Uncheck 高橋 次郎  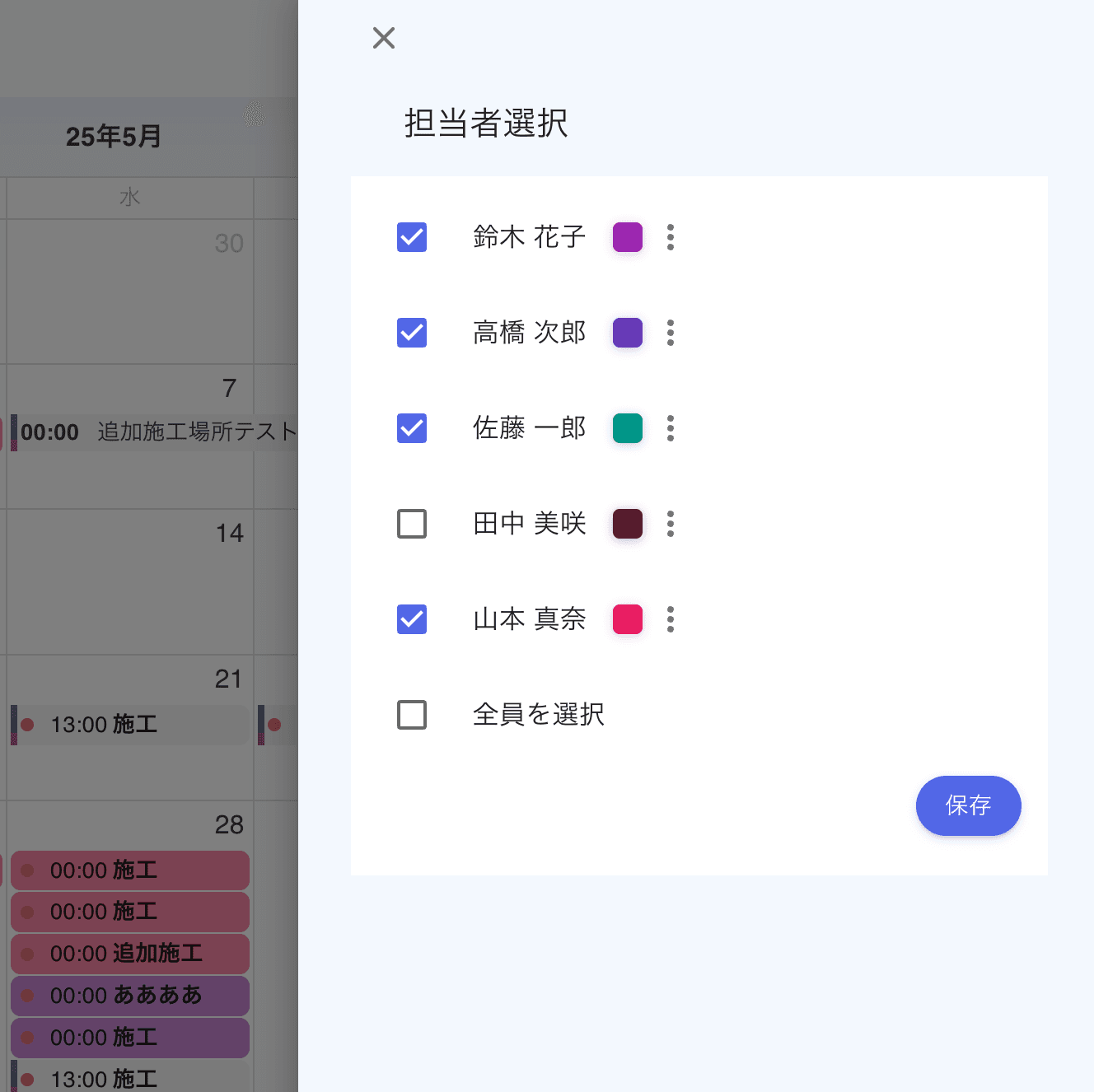coord(411,333)
